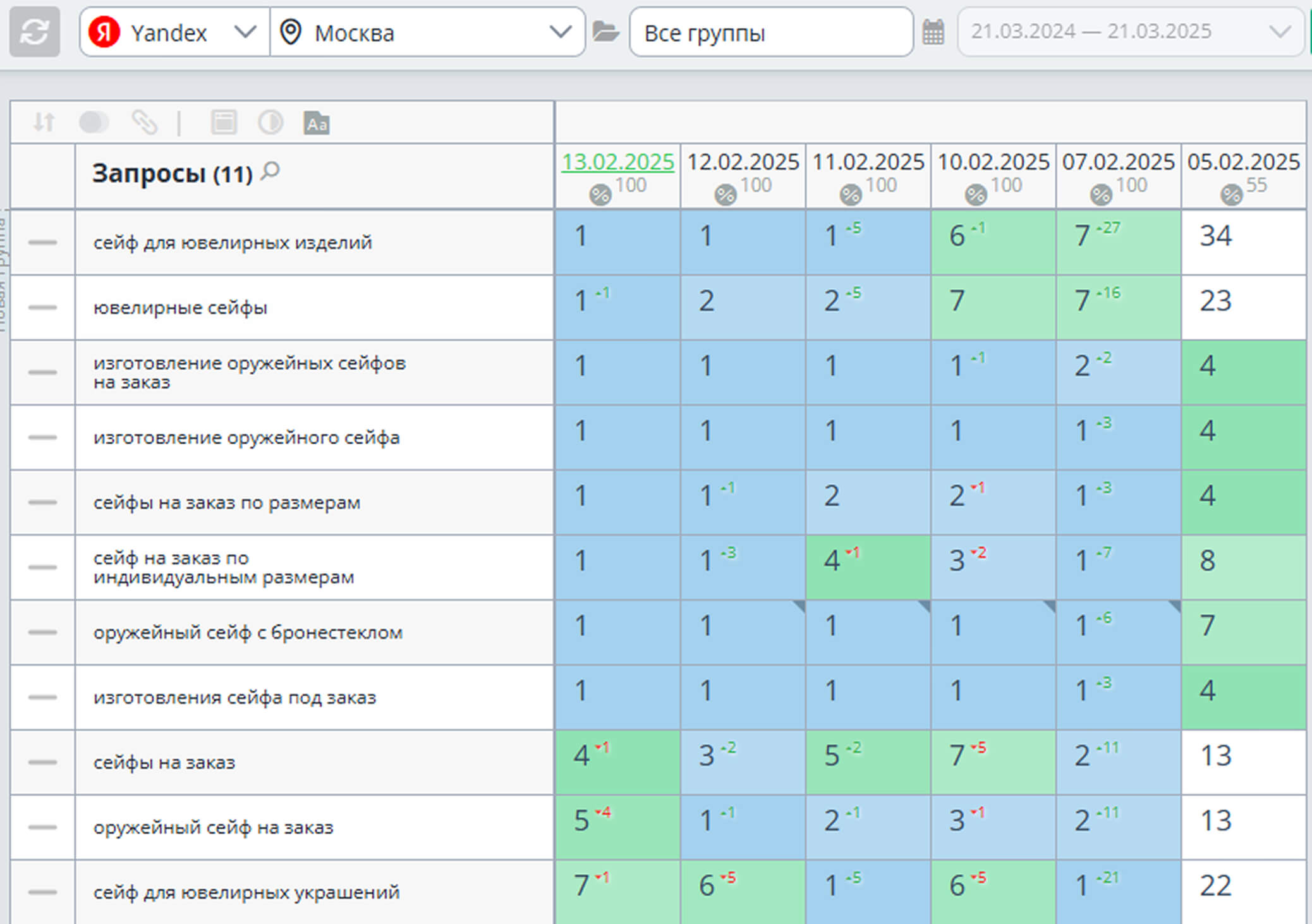Expand the date range 21.03.2024 — 21.03.2025 dropdown

[x=1130, y=32]
